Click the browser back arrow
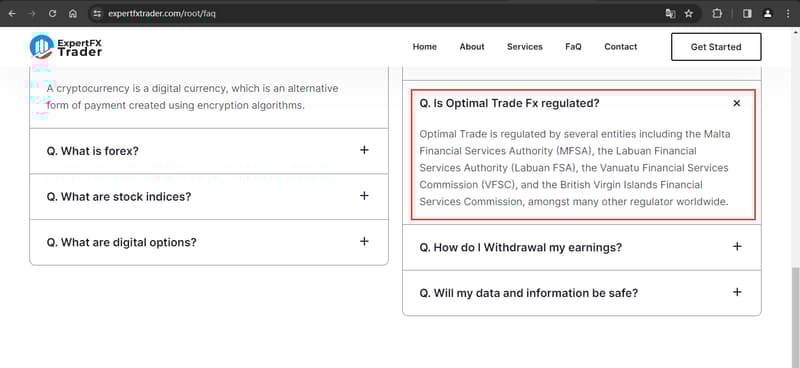Image resolution: width=800 pixels, height=368 pixels. click(x=12, y=14)
